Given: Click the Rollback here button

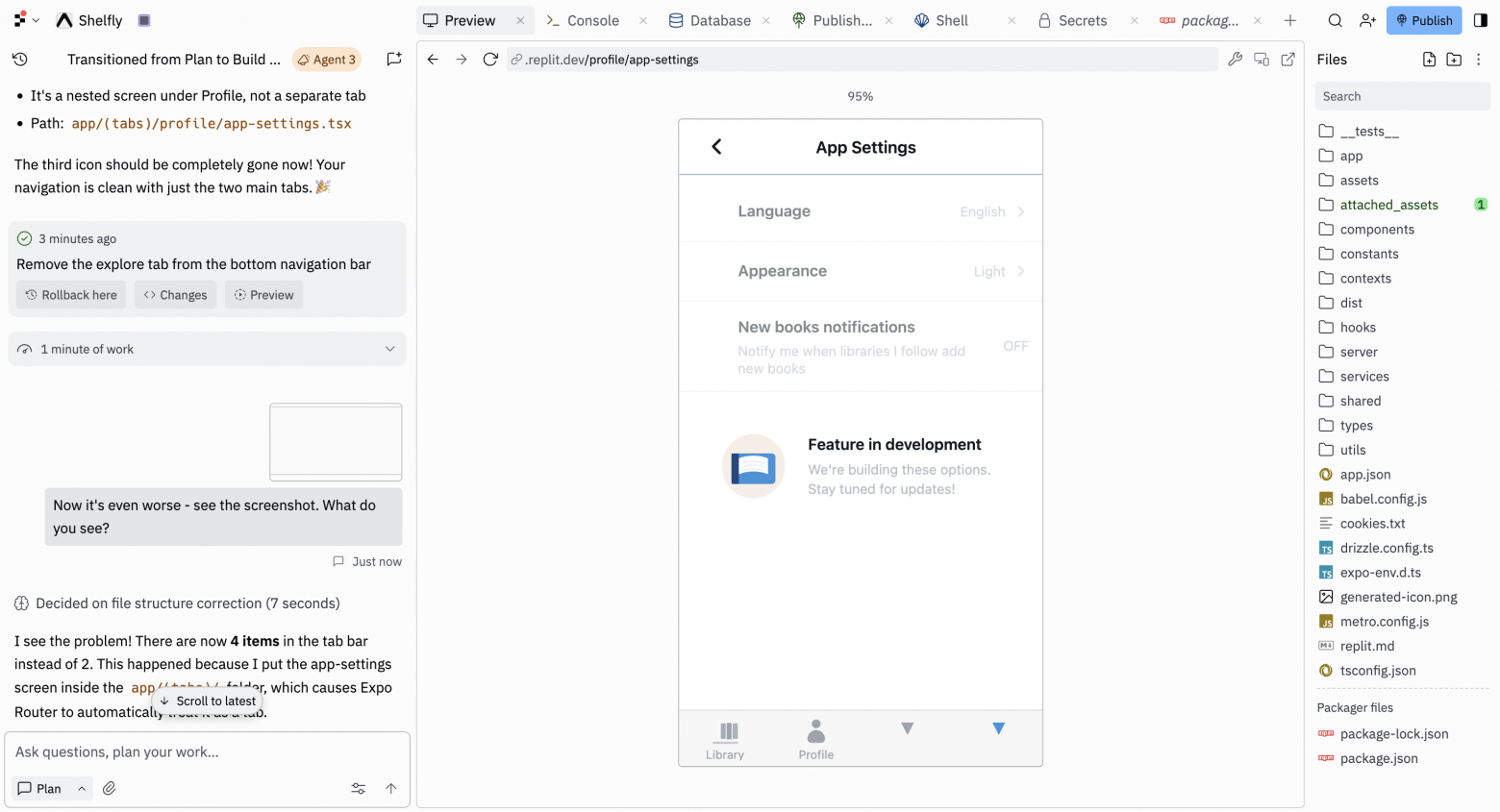Looking at the screenshot, I should pos(71,295).
